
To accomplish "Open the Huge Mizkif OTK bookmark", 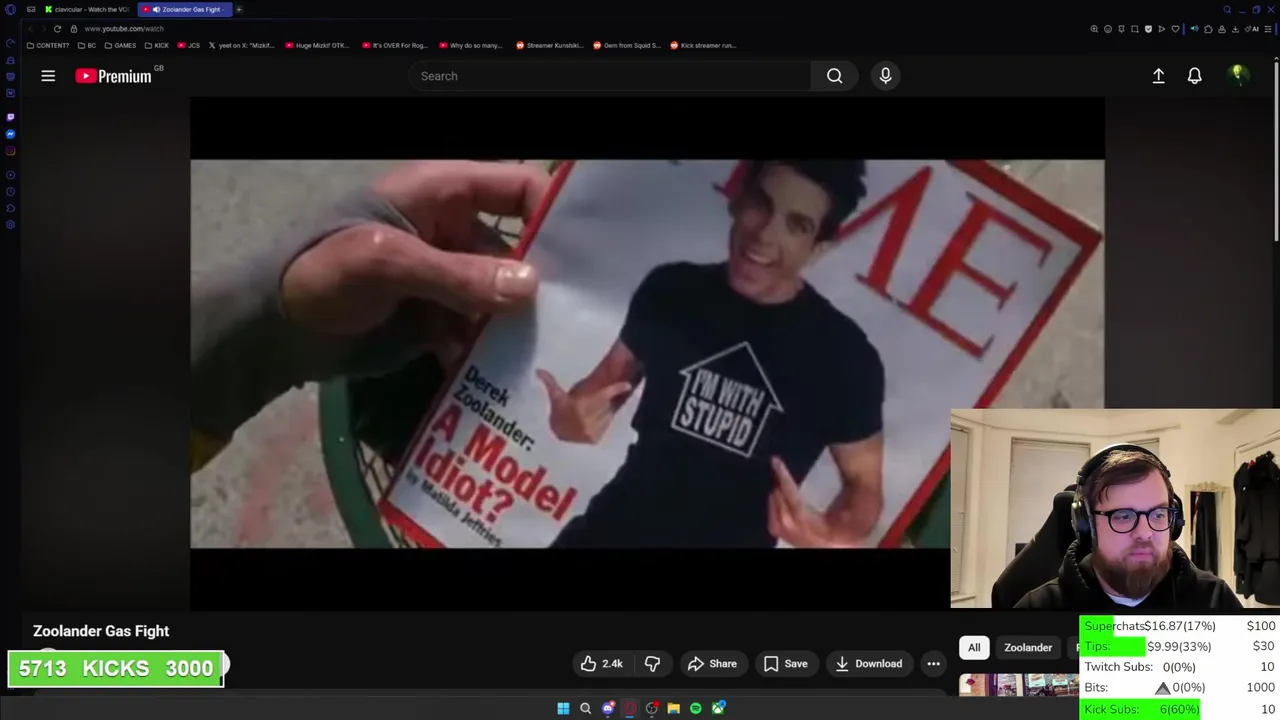I will [x=317, y=45].
